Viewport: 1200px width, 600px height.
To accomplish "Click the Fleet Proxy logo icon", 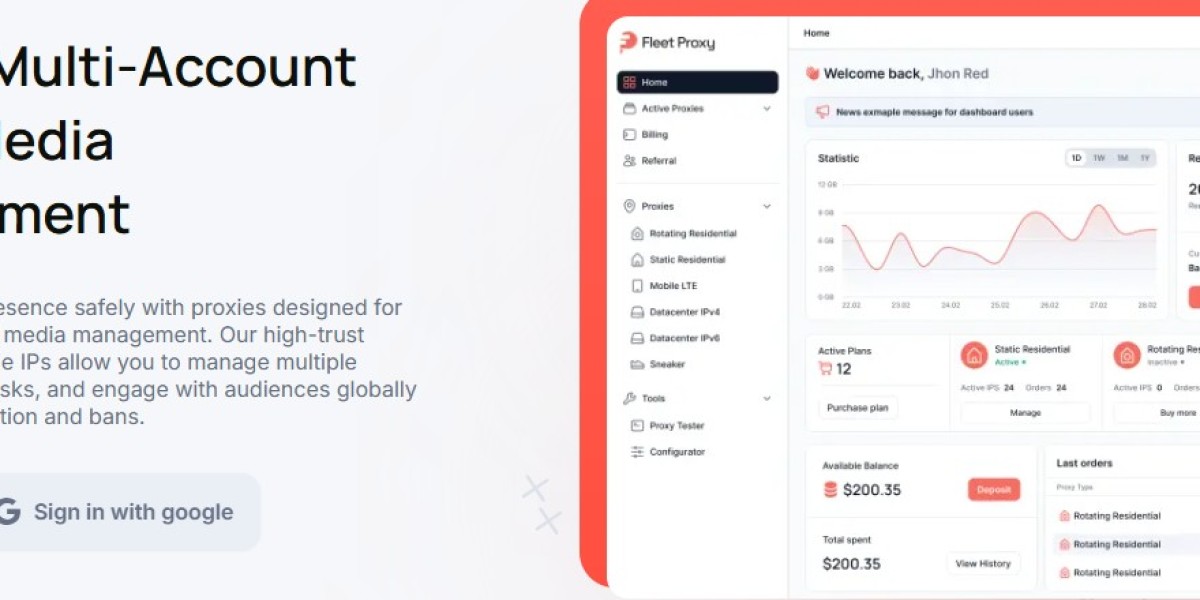I will tap(627, 42).
